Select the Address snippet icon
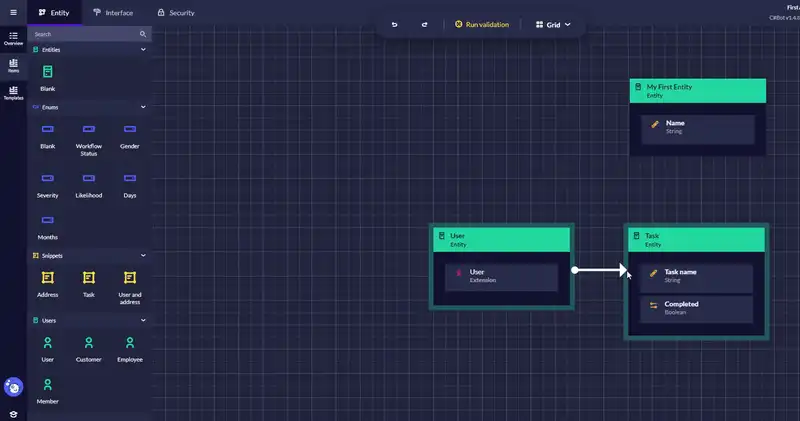Screen dimensions: 800x421 (48, 277)
